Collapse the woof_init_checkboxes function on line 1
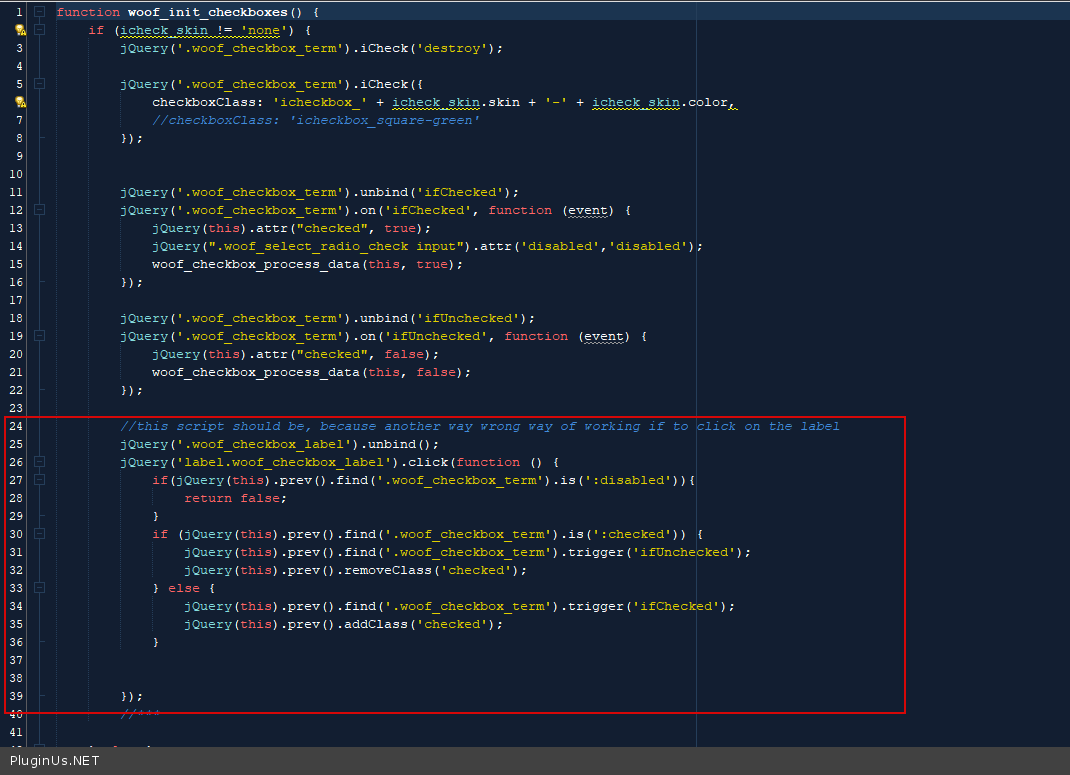 [39, 12]
